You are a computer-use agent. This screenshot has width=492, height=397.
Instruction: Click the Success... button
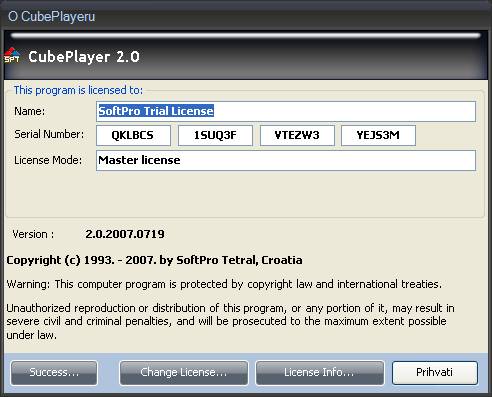coord(54,373)
